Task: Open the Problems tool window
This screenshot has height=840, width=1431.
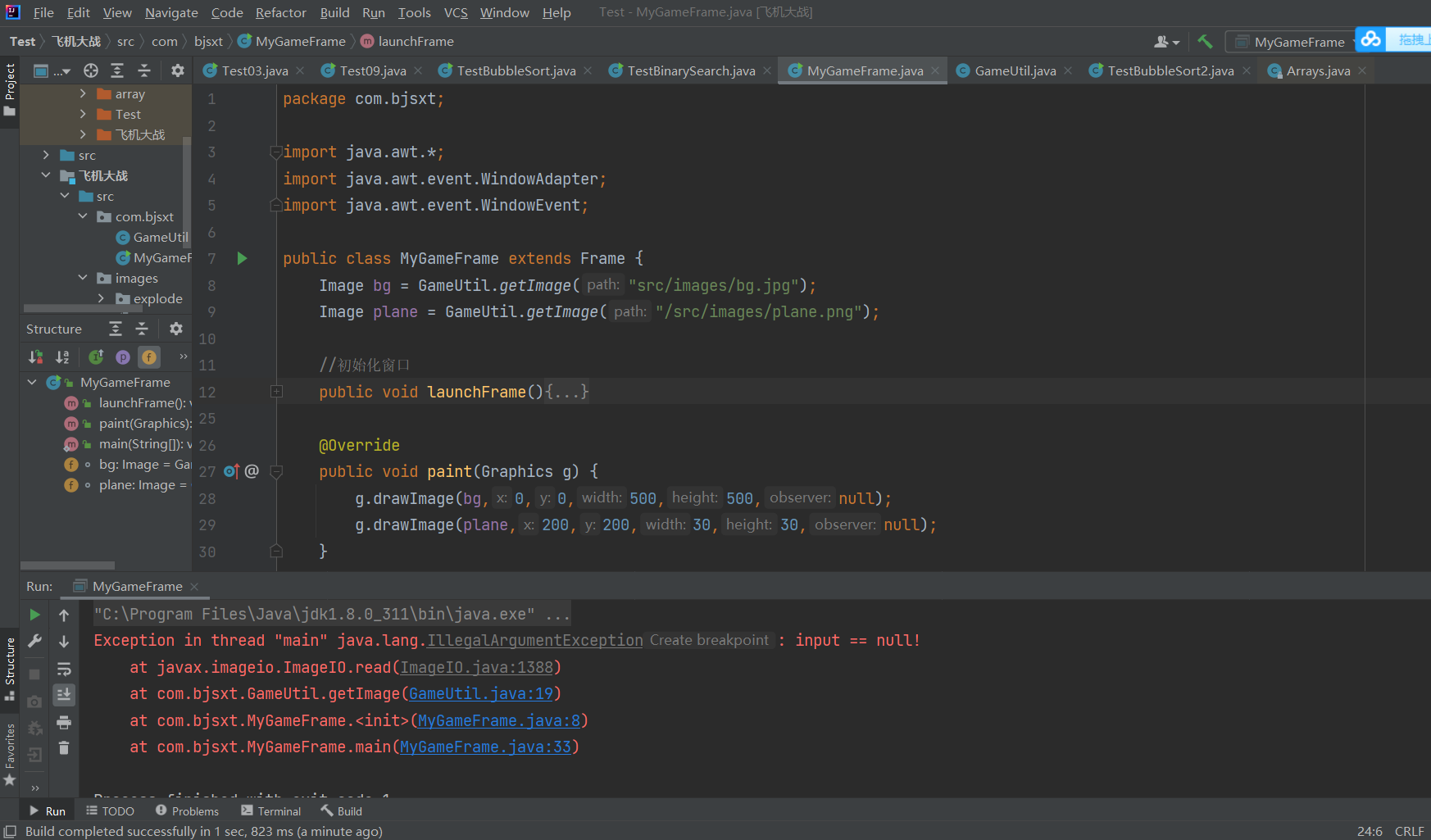Action: click(x=187, y=810)
